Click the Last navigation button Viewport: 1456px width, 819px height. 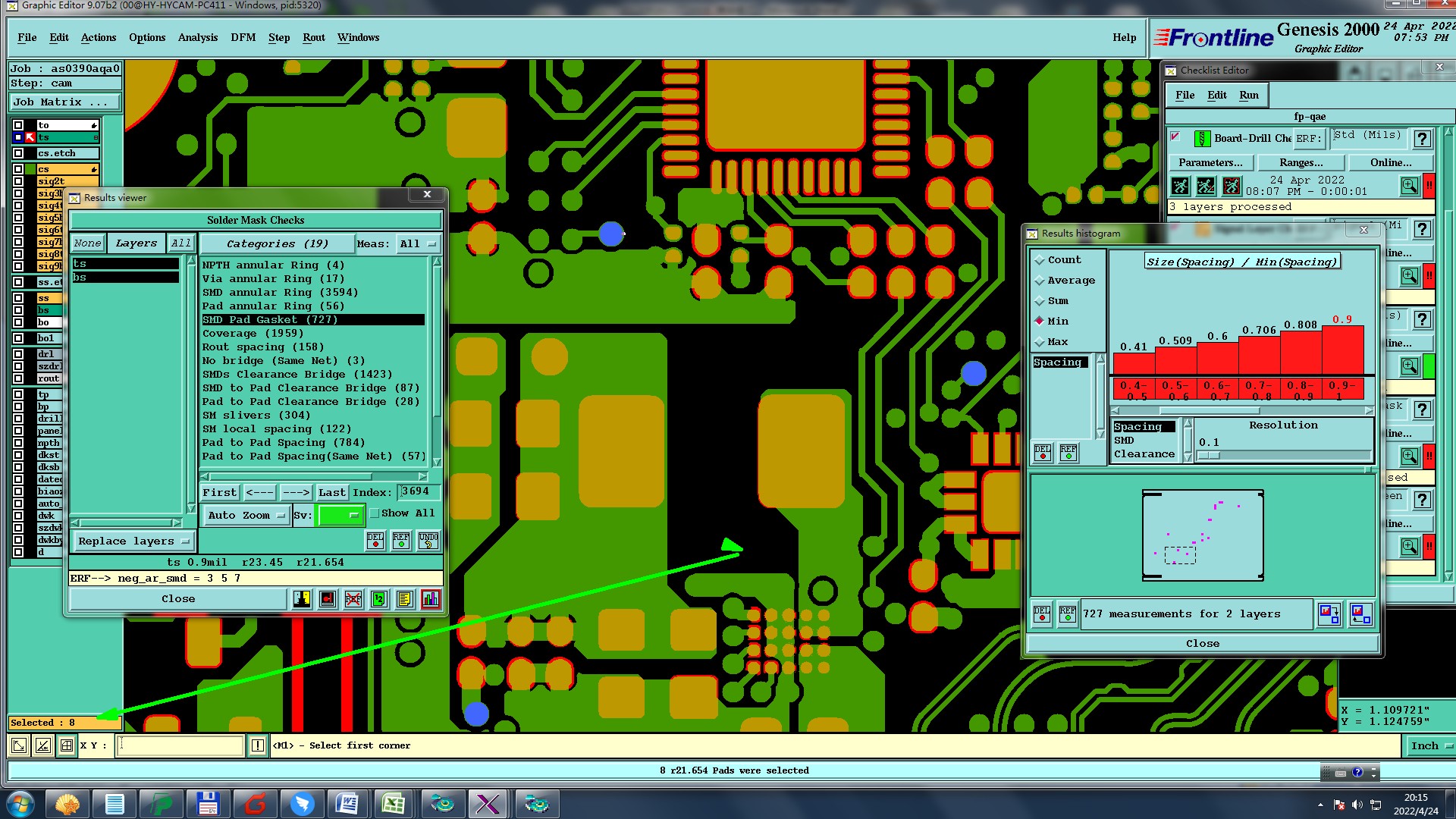(x=331, y=492)
